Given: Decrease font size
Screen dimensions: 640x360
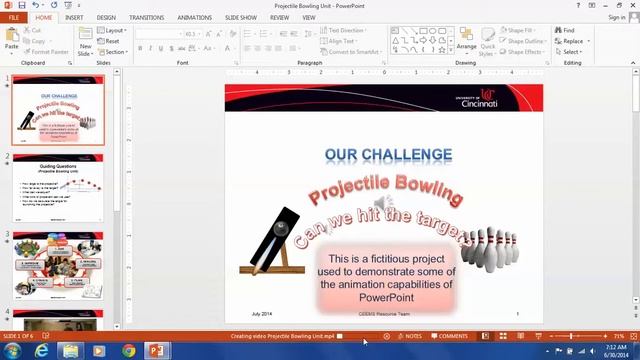Looking at the screenshot, I should (x=219, y=34).
